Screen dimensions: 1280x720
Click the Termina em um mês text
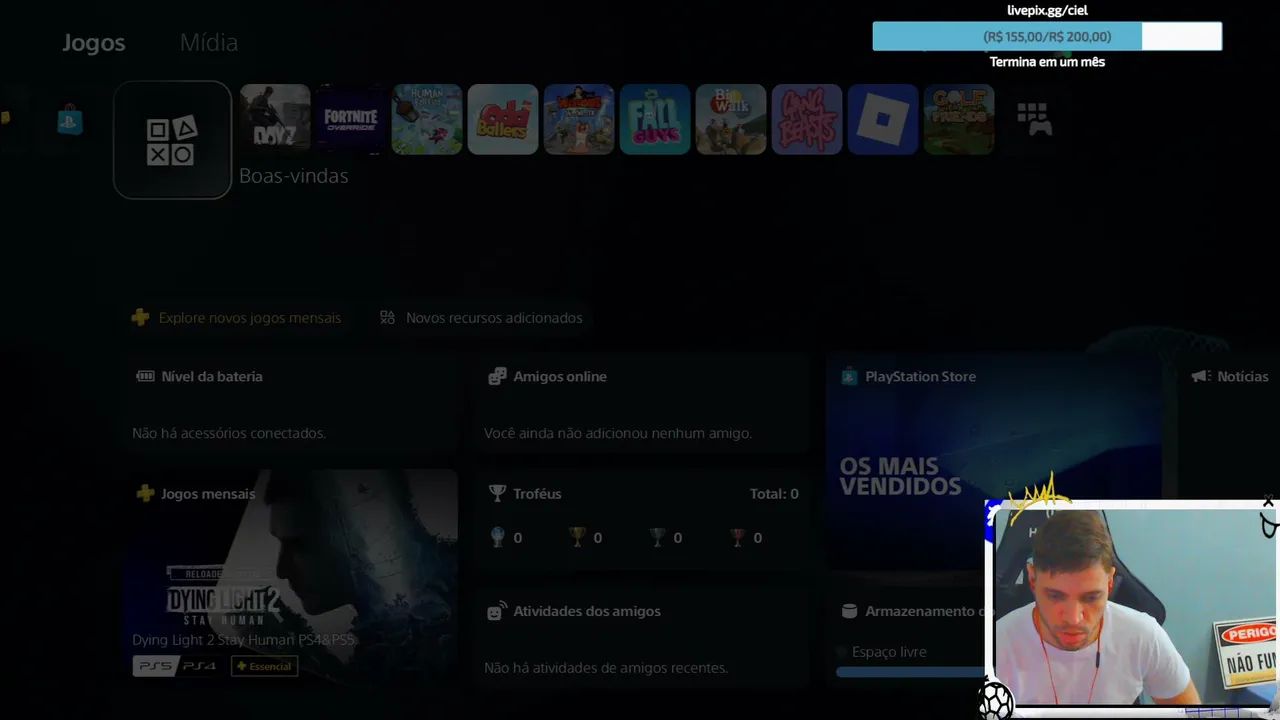tap(1047, 62)
